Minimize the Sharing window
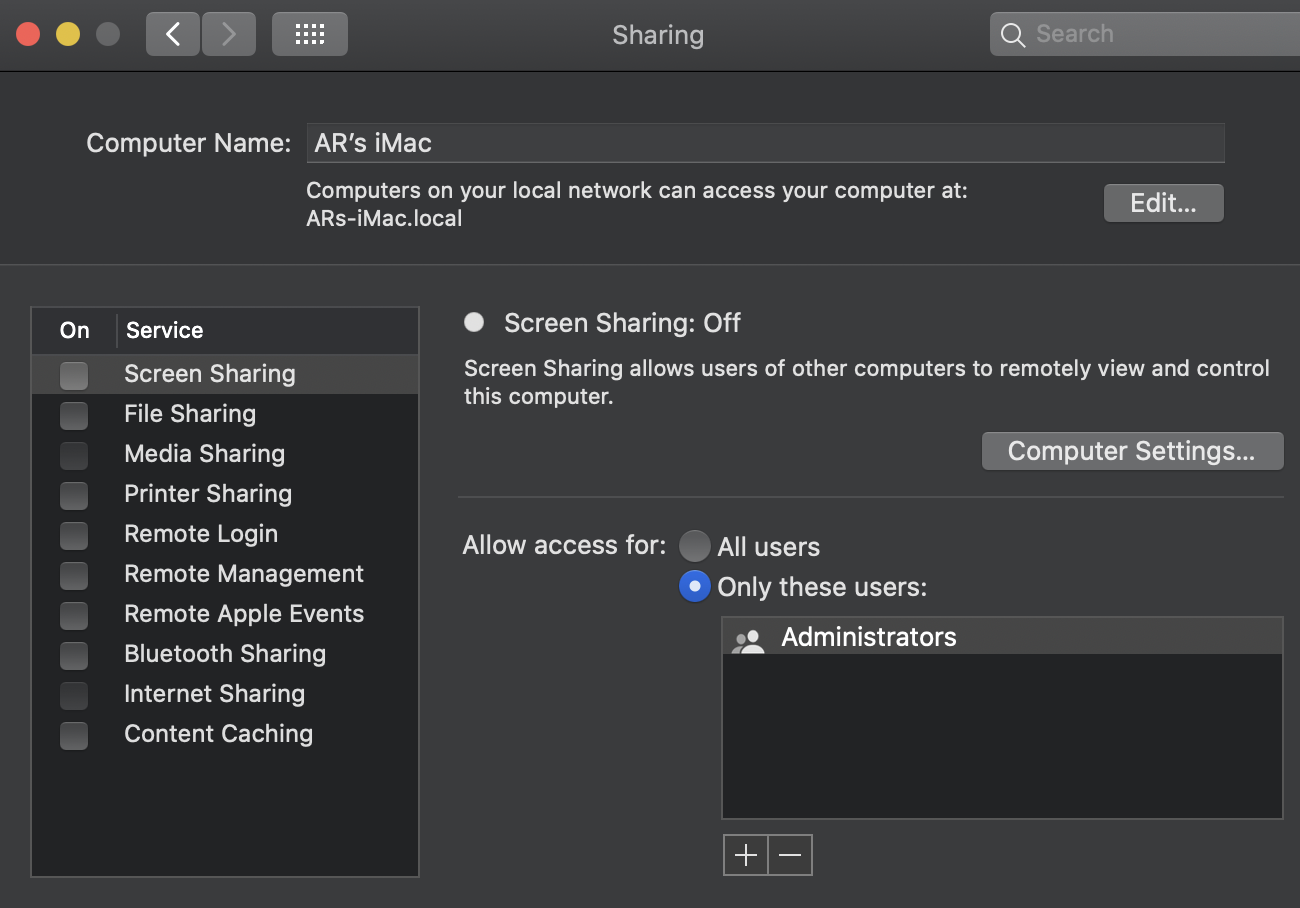Screen dimensions: 1300x908 [68, 35]
